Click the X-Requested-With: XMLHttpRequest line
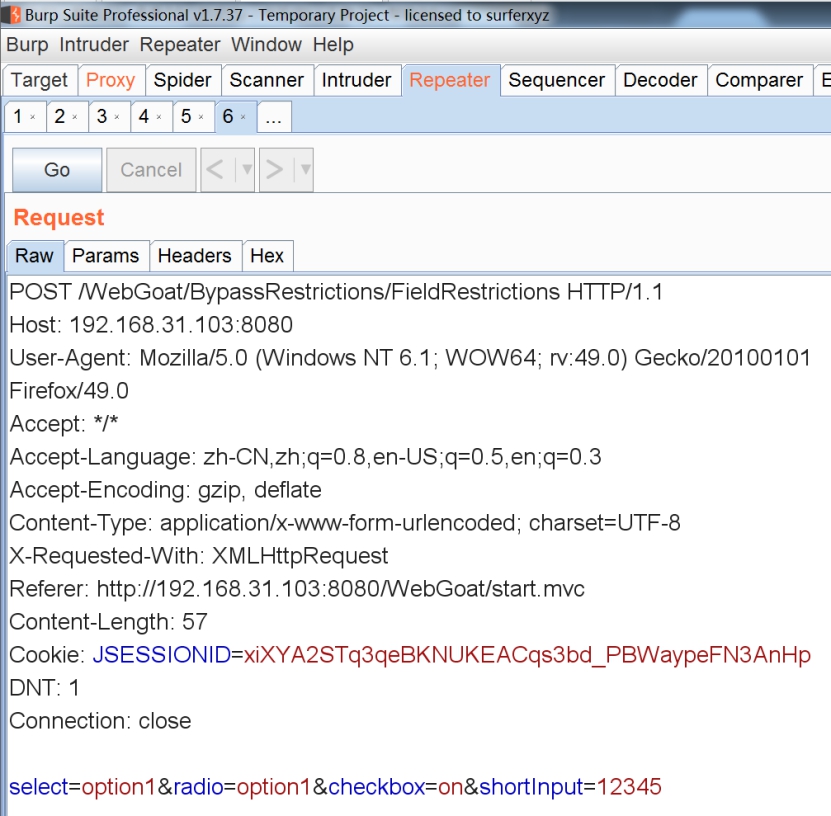Viewport: 831px width, 816px height. pos(199,556)
